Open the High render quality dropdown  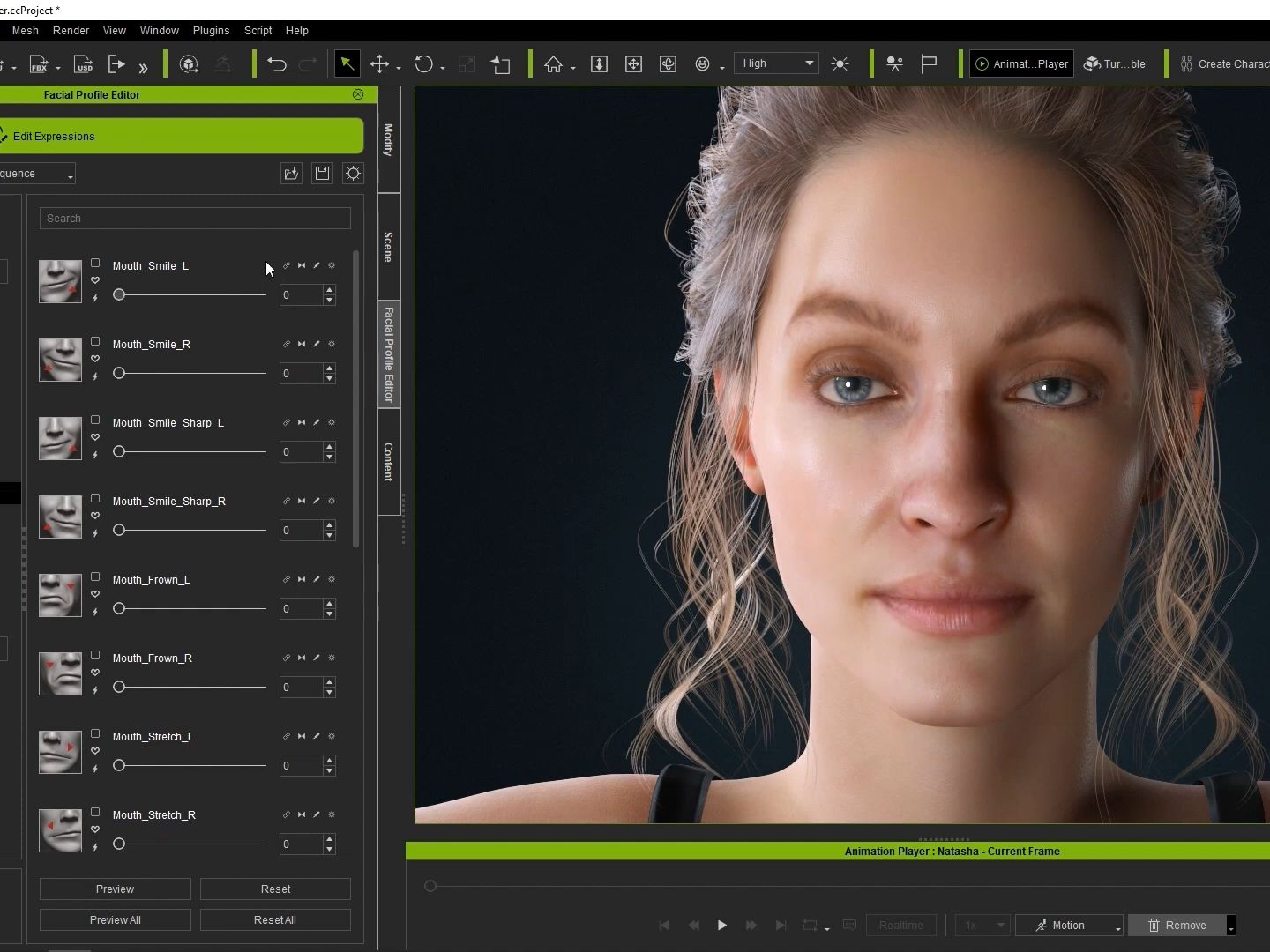(x=776, y=63)
